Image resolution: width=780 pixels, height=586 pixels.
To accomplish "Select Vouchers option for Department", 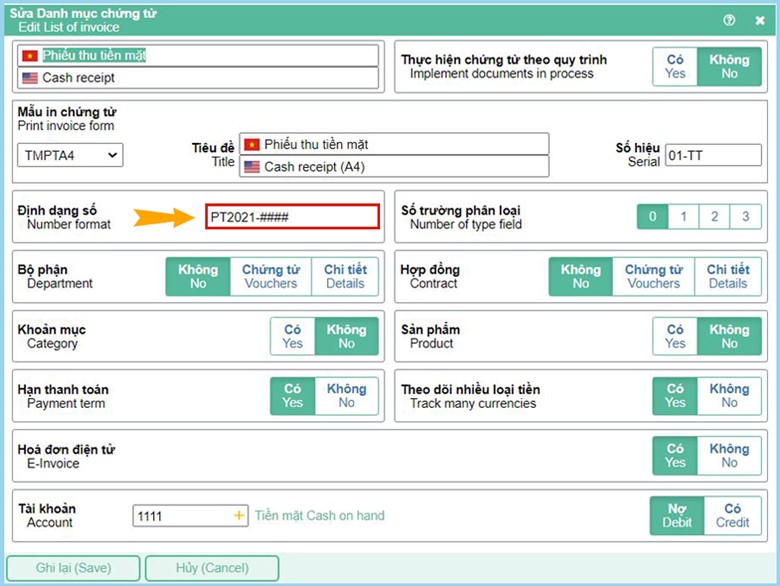I will click(x=270, y=276).
